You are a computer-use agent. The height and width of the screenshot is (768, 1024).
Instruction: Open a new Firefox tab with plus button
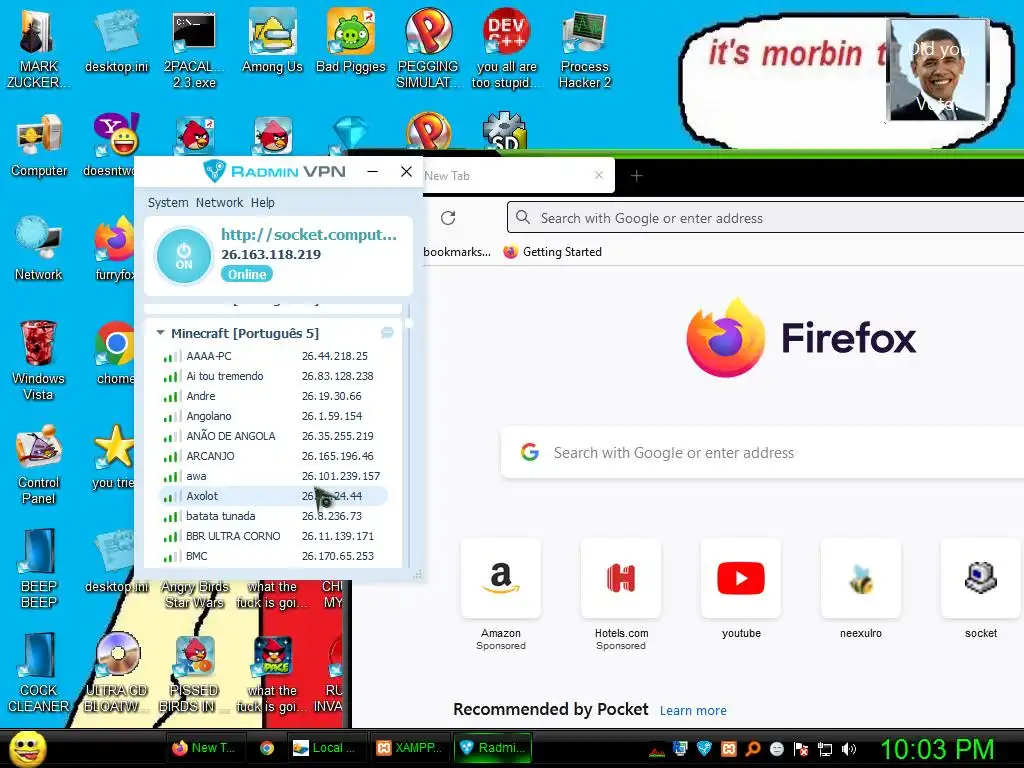pos(637,176)
